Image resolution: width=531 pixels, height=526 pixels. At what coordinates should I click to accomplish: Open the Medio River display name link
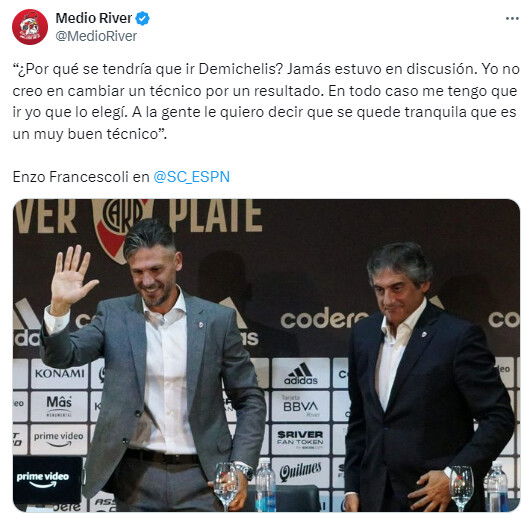[x=93, y=18]
